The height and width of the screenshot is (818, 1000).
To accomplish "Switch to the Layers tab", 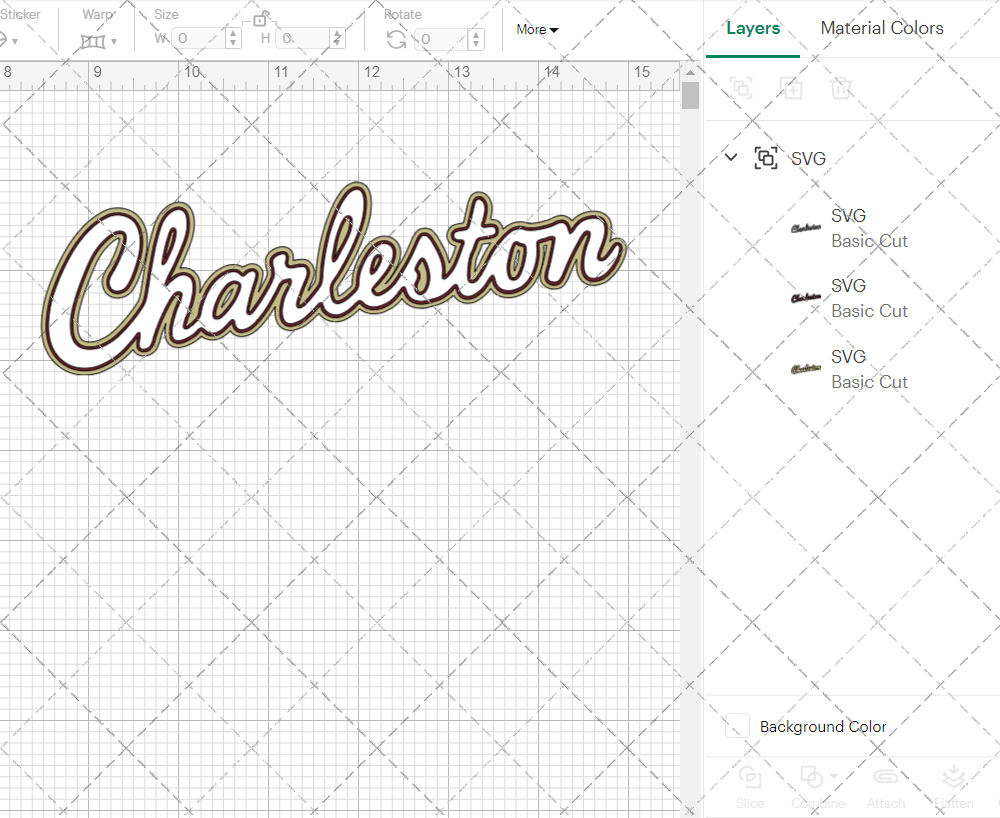I will pos(753,29).
